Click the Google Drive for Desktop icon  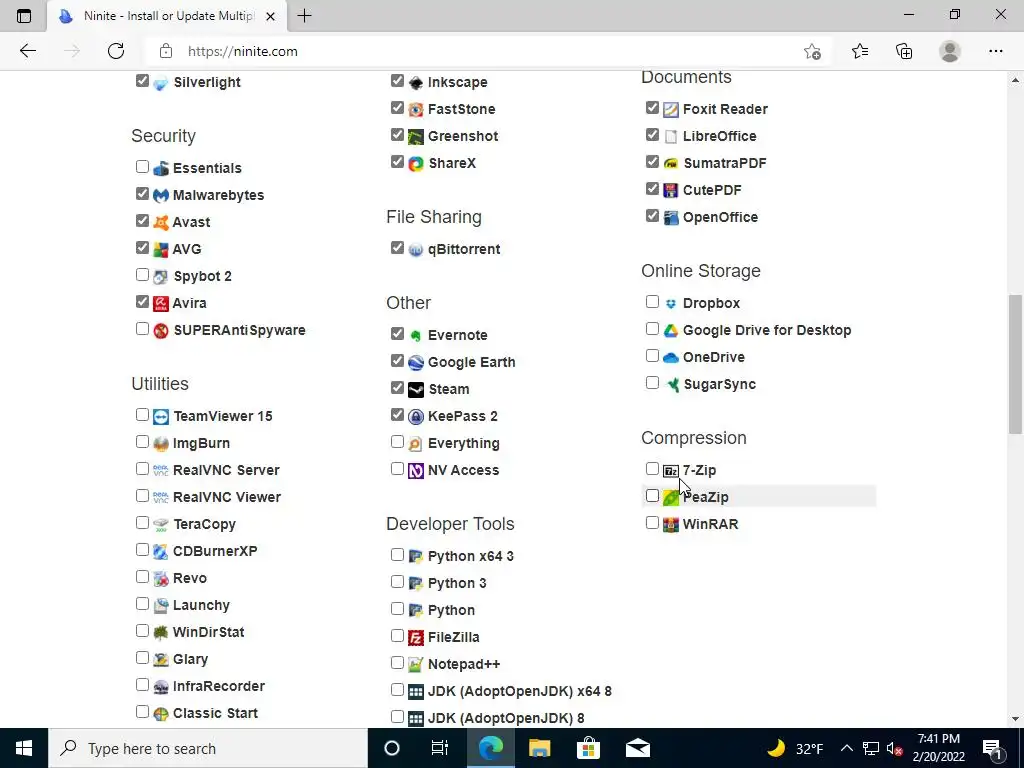click(x=671, y=330)
